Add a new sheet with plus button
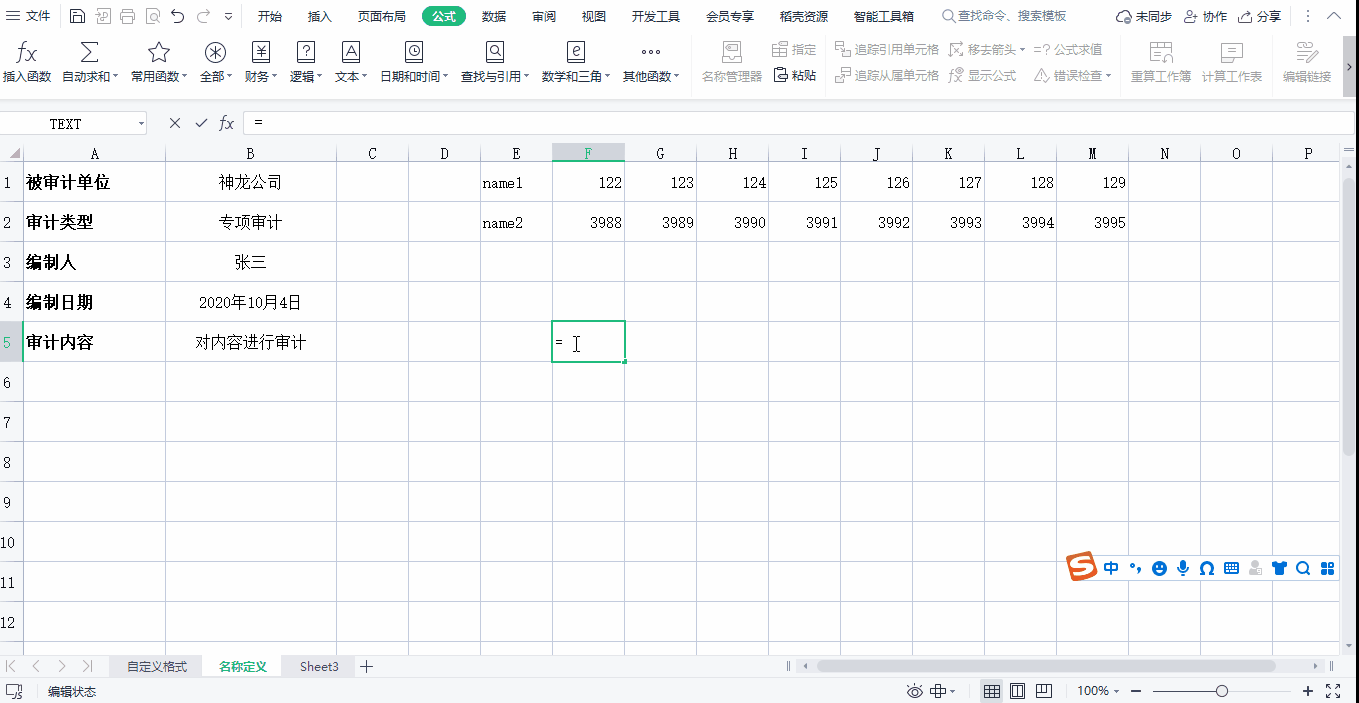The width and height of the screenshot is (1359, 703). [x=366, y=666]
